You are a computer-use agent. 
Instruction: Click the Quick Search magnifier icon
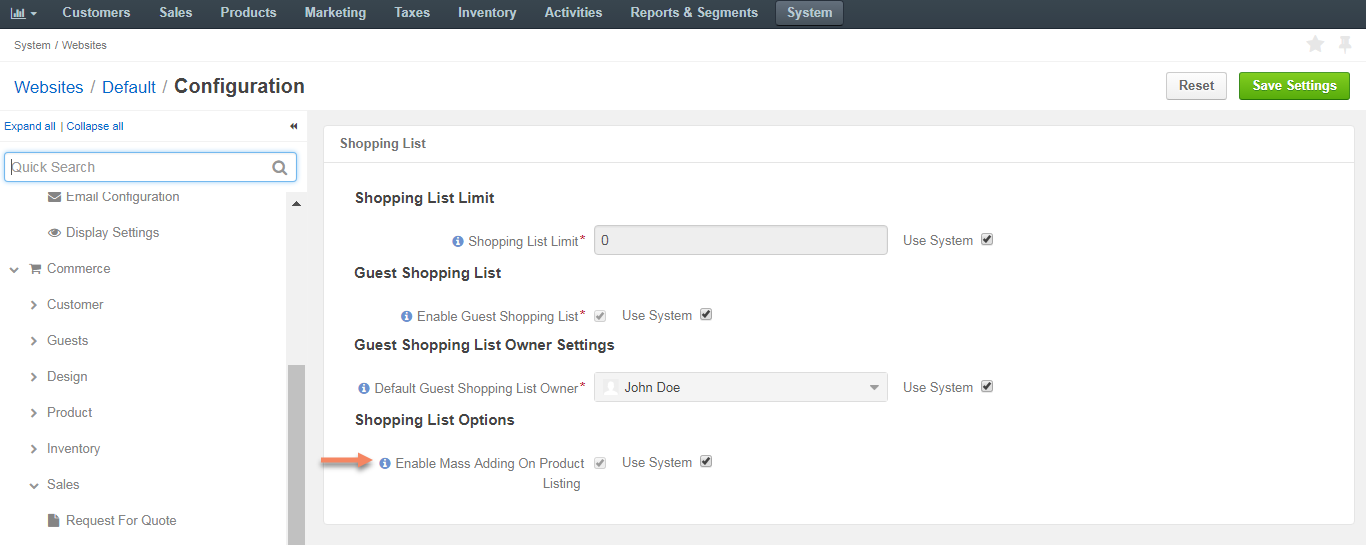coord(280,168)
